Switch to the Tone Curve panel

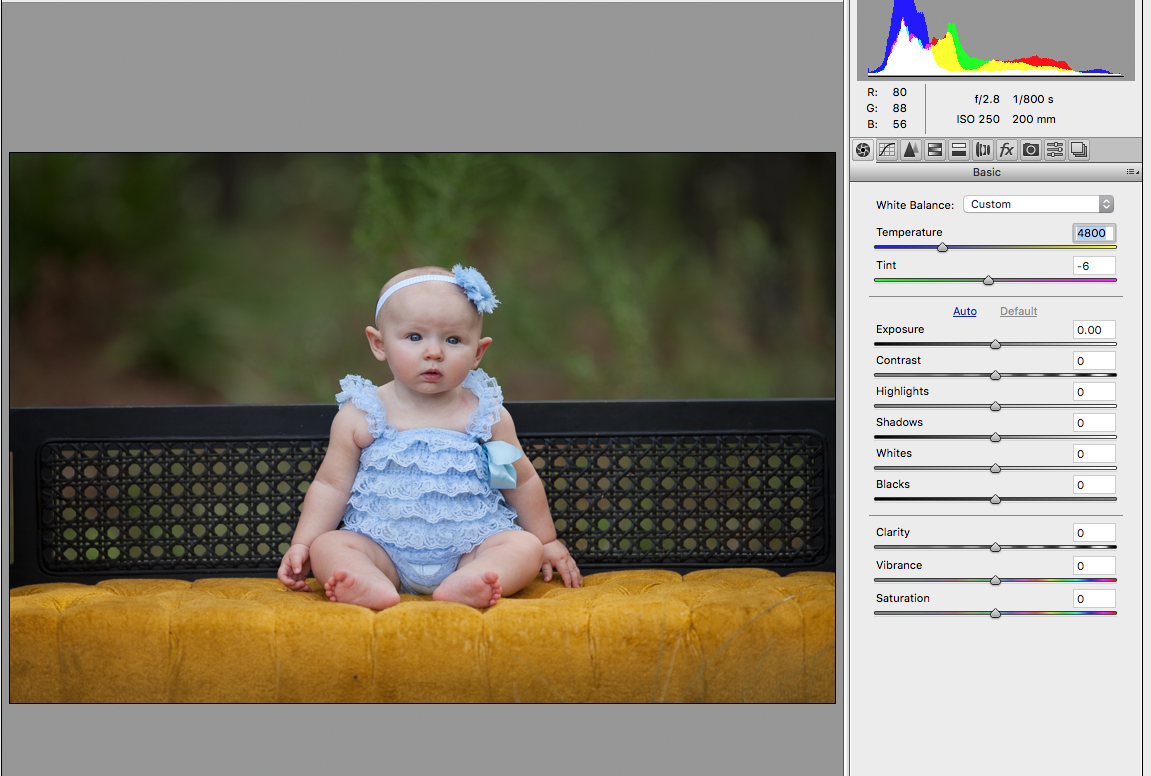coord(887,150)
